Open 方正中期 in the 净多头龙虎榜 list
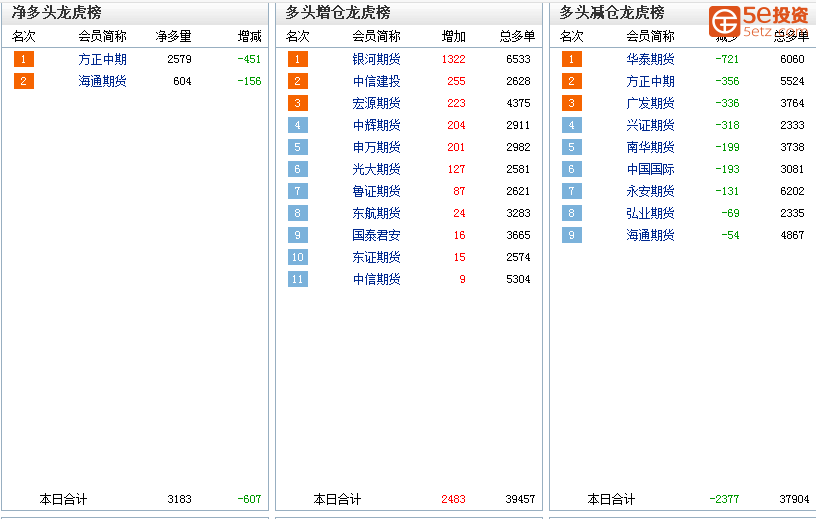The height and width of the screenshot is (519, 816). (103, 59)
